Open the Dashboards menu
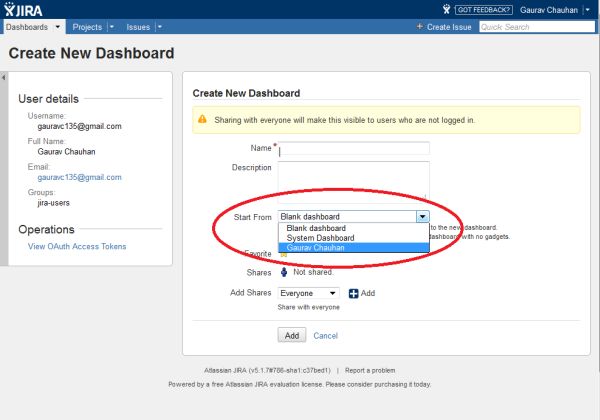Image resolution: width=600 pixels, height=420 pixels. coord(27,27)
